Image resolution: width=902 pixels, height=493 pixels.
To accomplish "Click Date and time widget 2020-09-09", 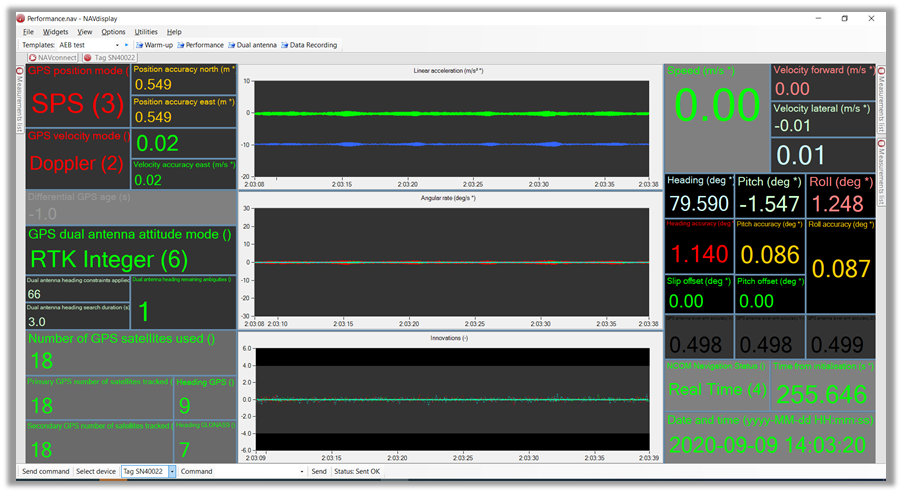I will [x=770, y=438].
